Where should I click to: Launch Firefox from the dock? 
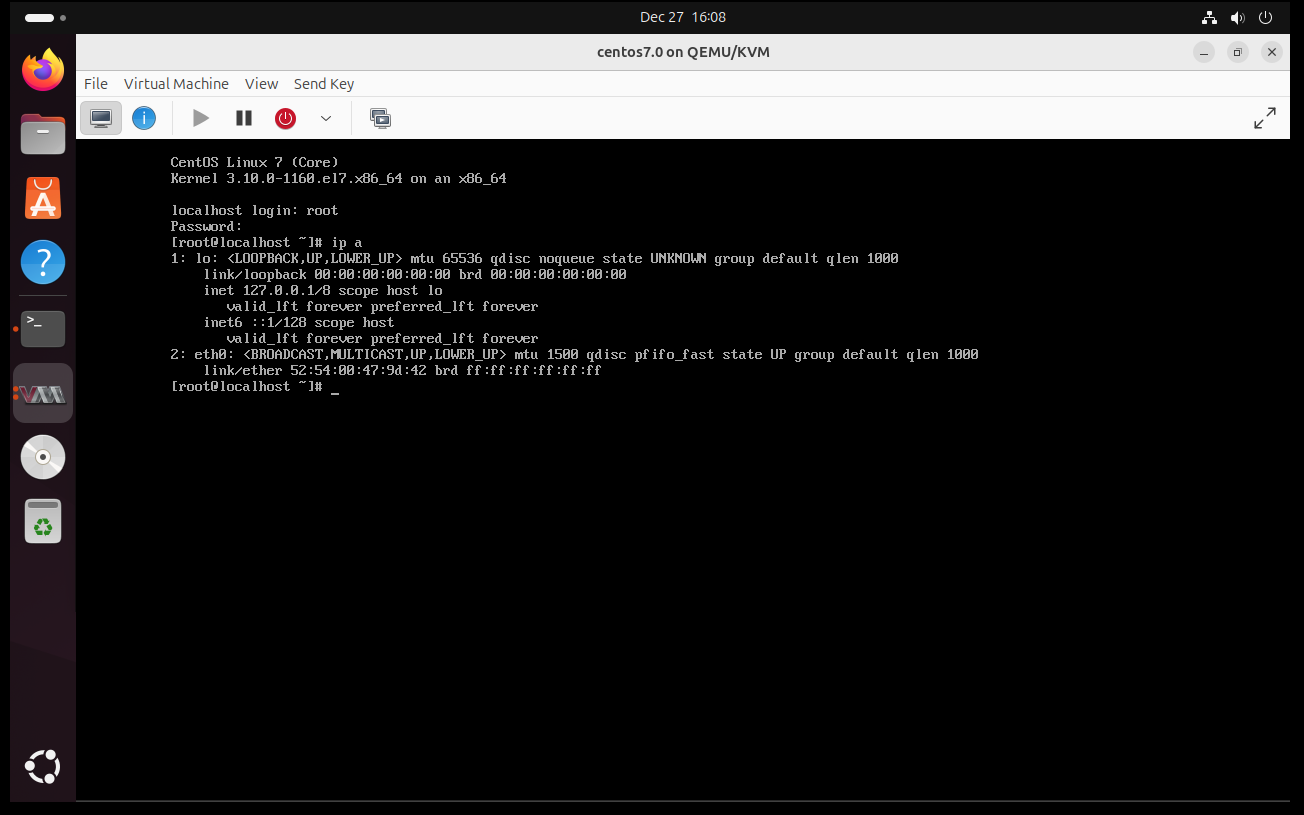[43, 69]
